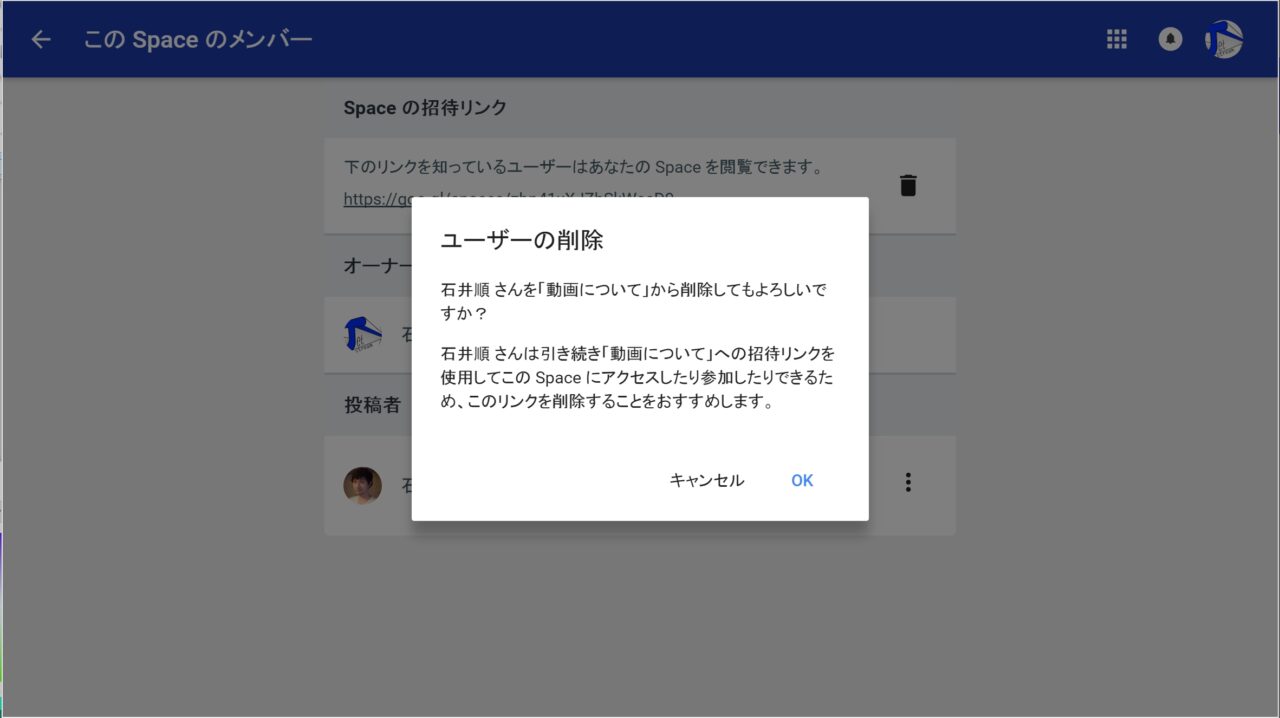Click the この Space のメンバー page title

coord(198,40)
